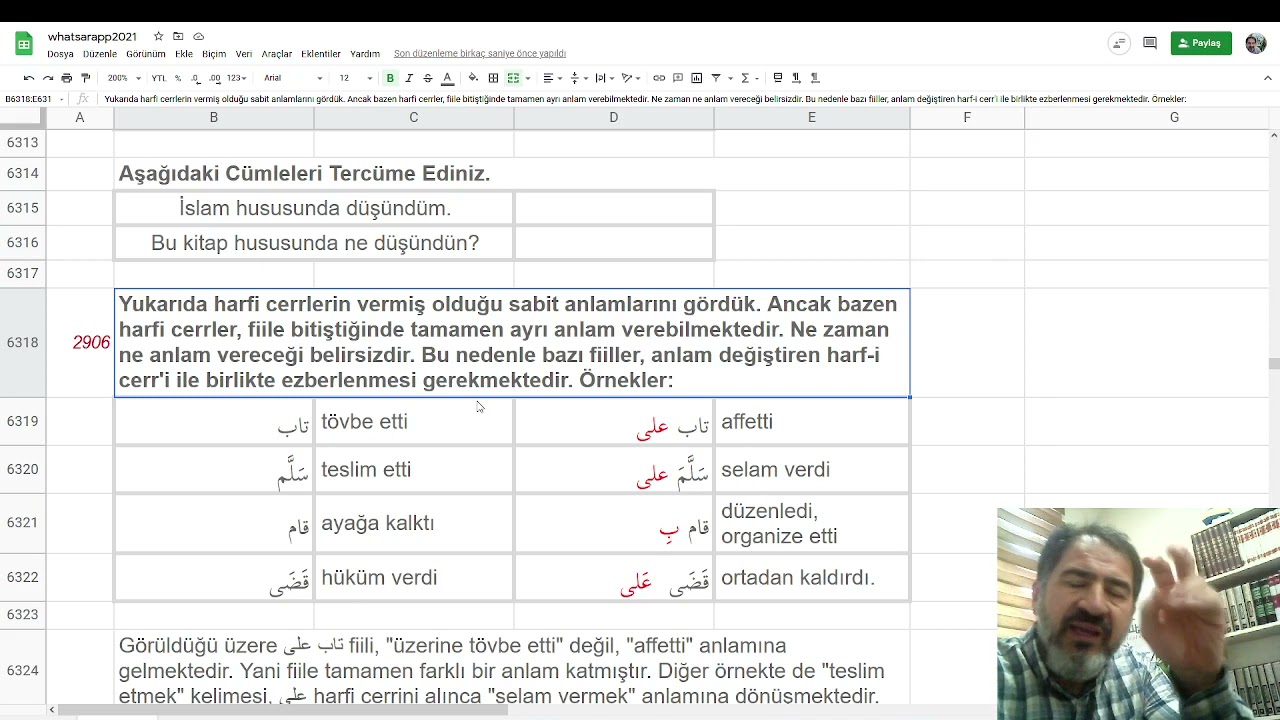Open the borders menu
The width and height of the screenshot is (1280, 720).
point(493,78)
